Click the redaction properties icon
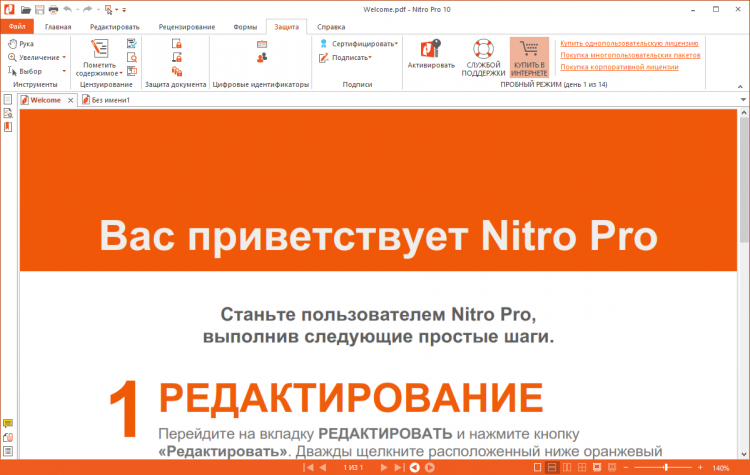750x475 pixels. tap(132, 71)
